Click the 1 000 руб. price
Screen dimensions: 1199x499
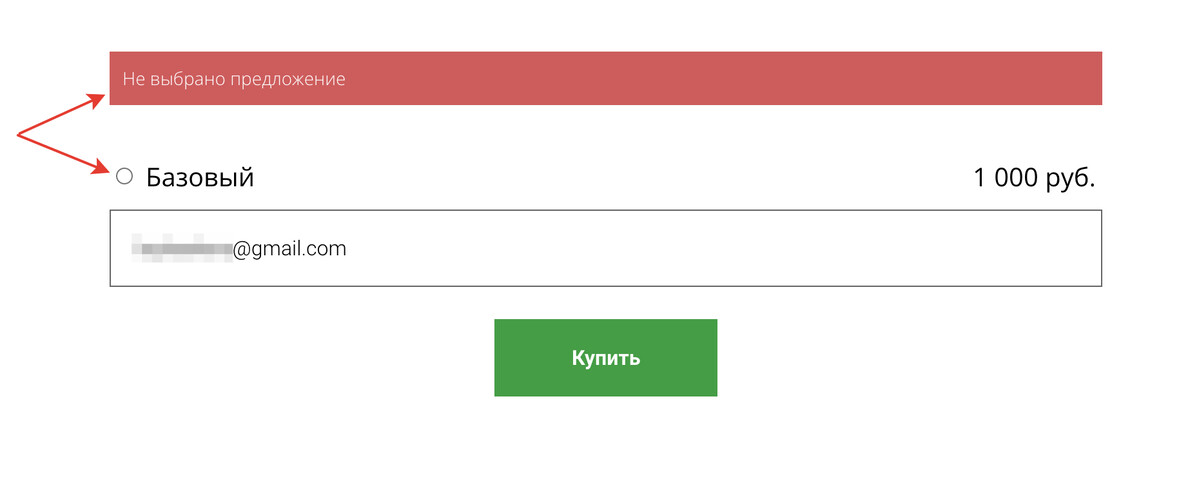(1035, 178)
